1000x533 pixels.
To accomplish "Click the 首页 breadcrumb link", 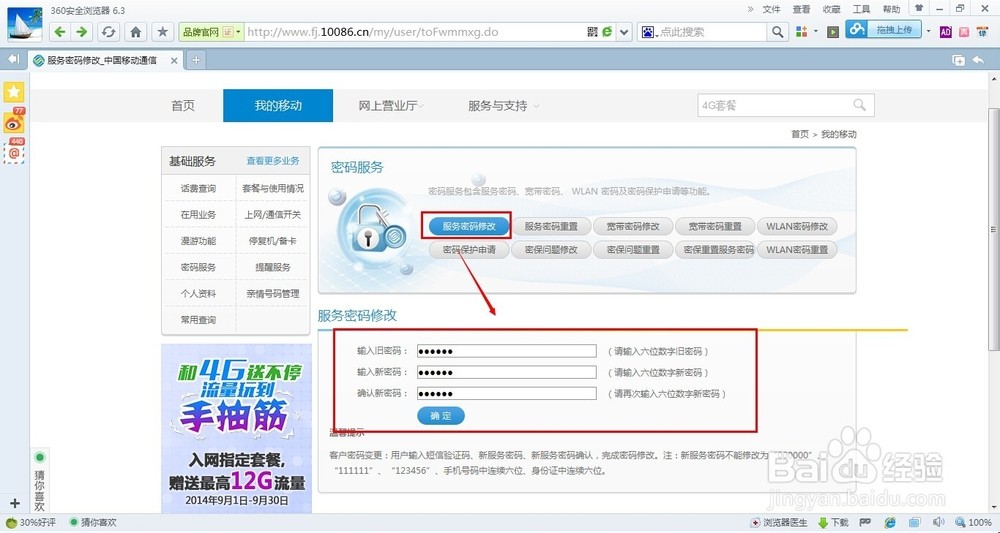I will click(x=800, y=135).
